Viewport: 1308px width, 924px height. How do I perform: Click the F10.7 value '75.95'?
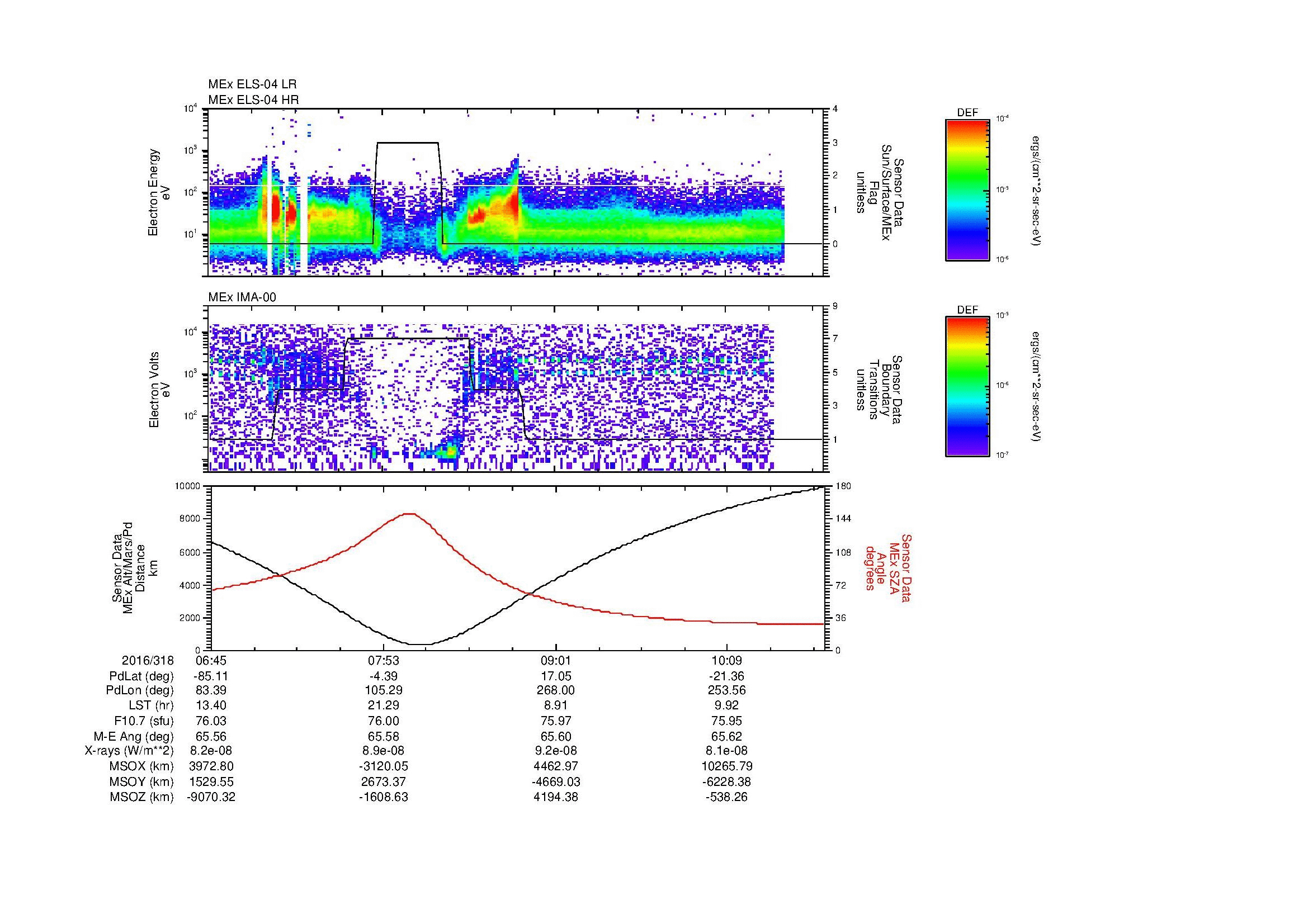pyautogui.click(x=727, y=721)
